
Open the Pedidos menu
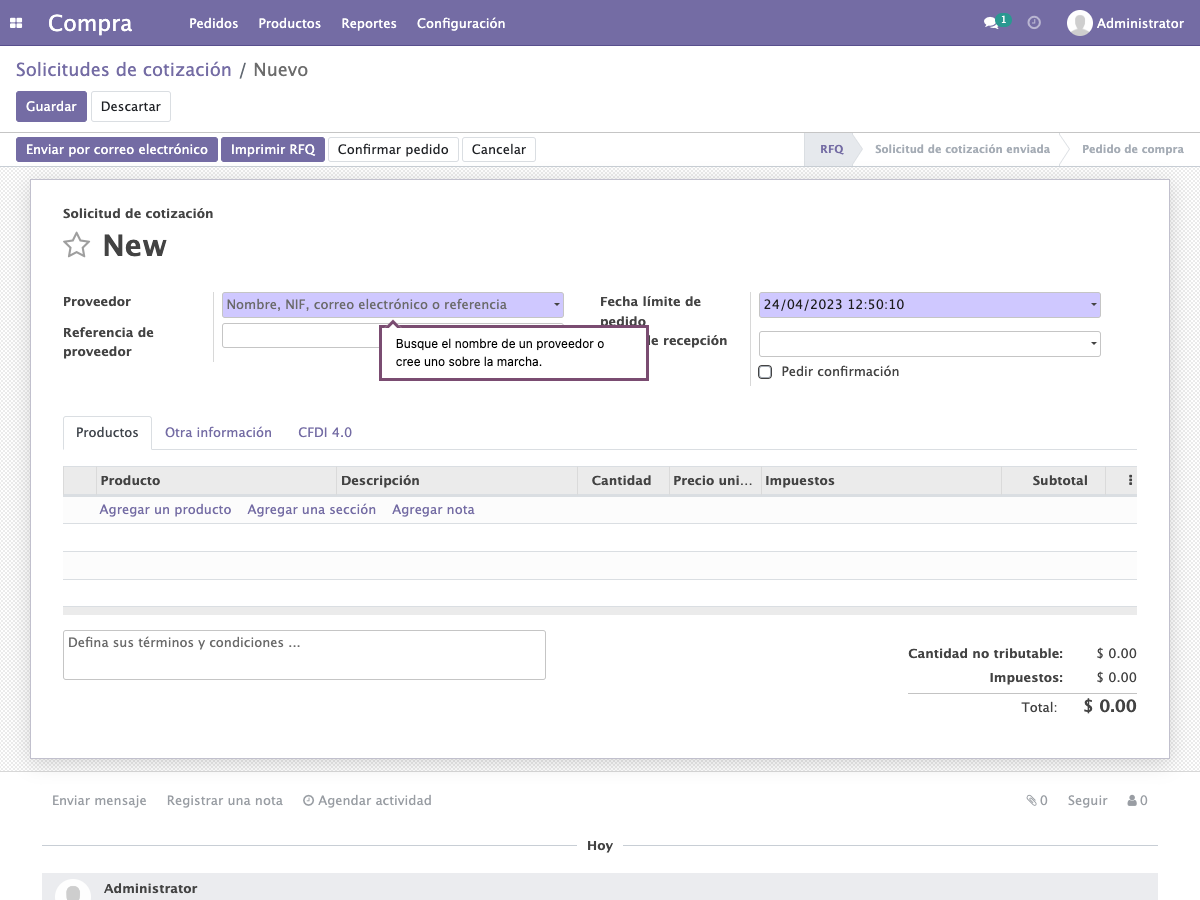(x=213, y=23)
